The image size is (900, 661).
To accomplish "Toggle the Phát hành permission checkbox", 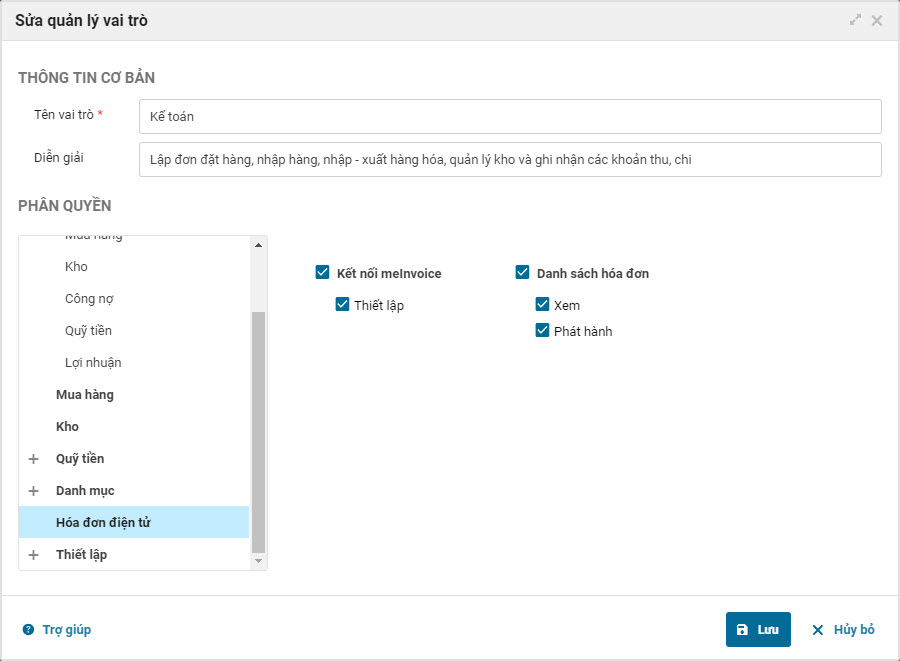I will [x=542, y=331].
